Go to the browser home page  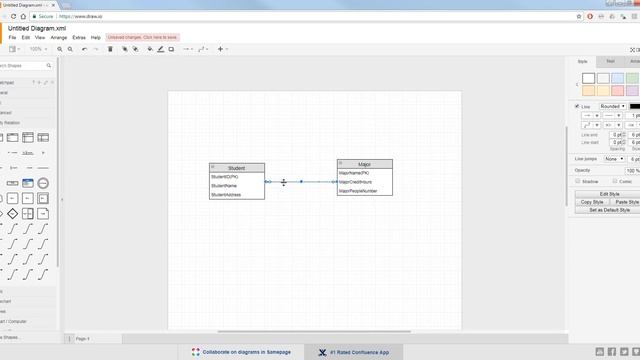pyautogui.click(x=23, y=16)
